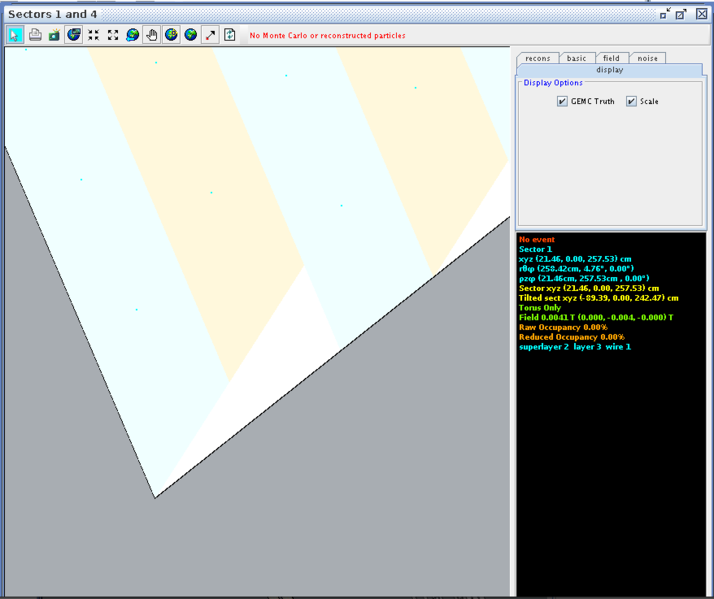This screenshot has height=599, width=714.
Task: Click the maximize window button in title bar
Action: [x=681, y=14]
